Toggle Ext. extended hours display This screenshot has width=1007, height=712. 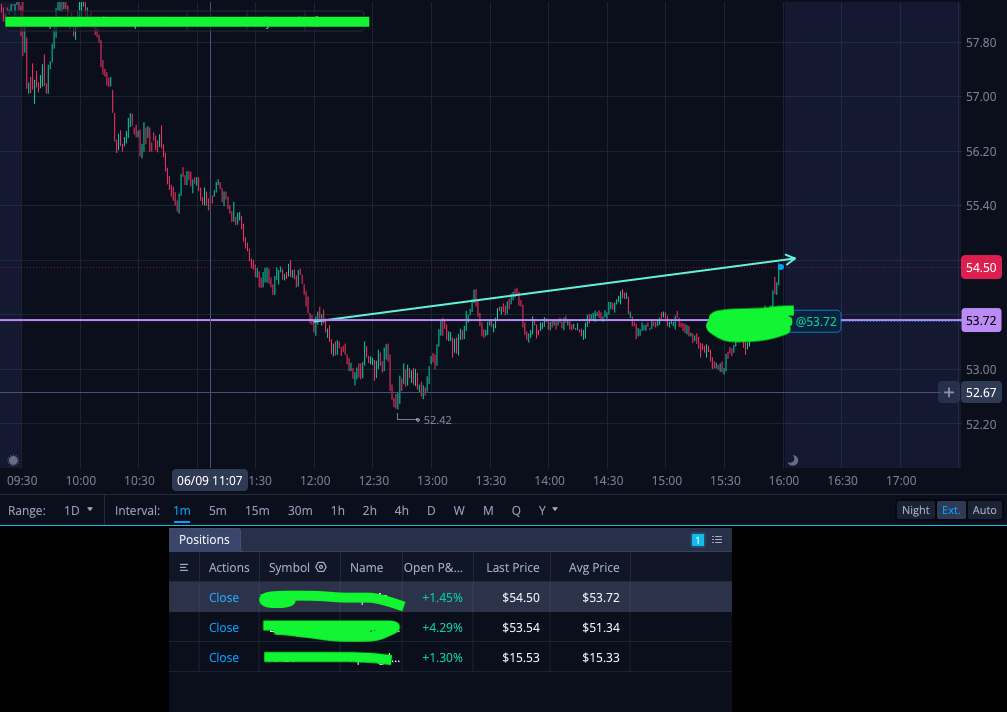pyautogui.click(x=950, y=510)
